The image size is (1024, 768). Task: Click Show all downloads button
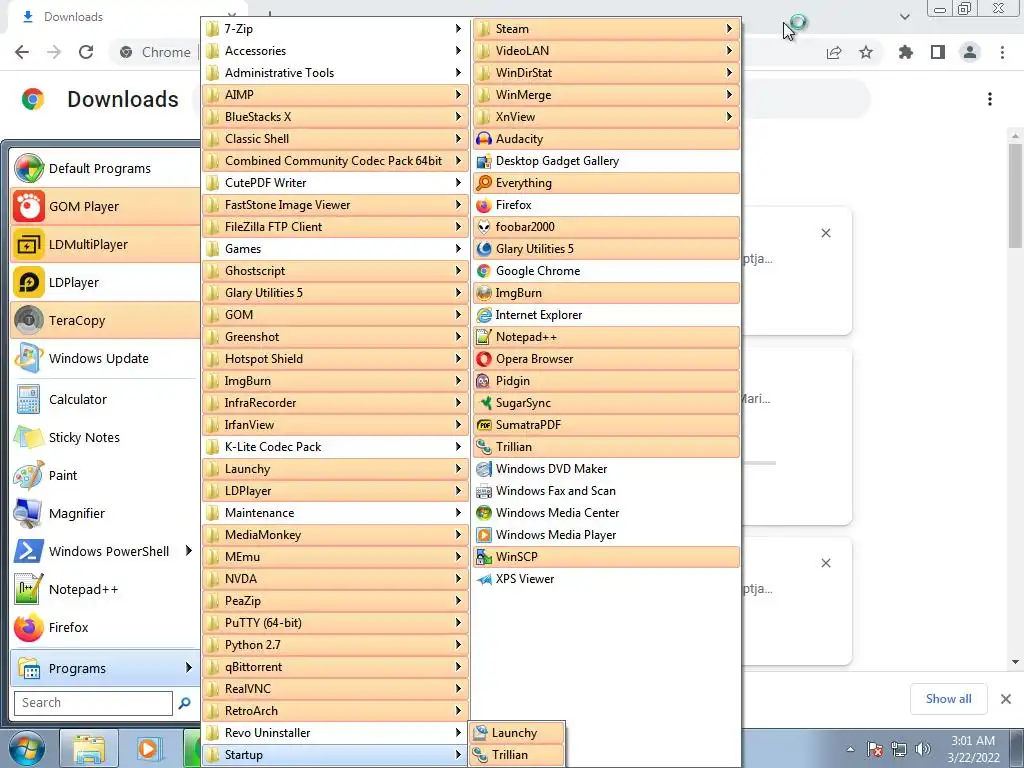click(x=948, y=699)
